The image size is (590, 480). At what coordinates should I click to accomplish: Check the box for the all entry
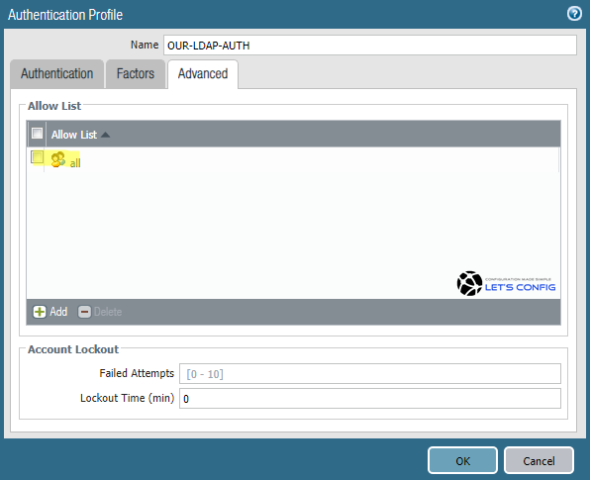coord(37,156)
